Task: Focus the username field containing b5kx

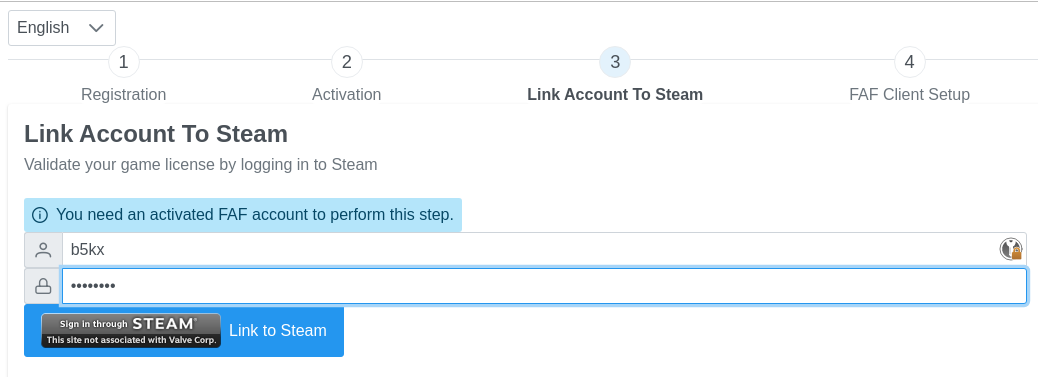Action: (544, 250)
